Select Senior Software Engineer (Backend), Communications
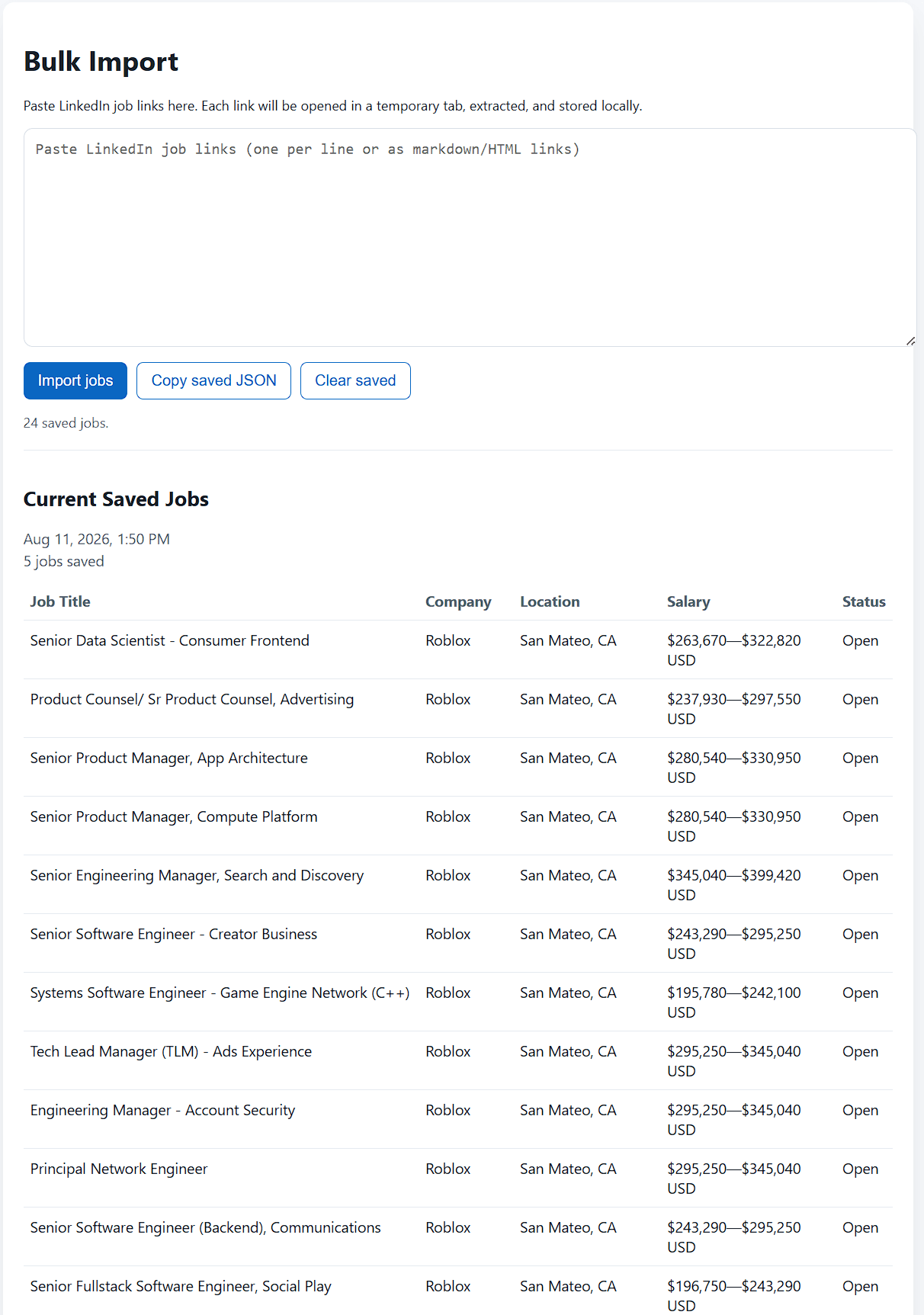The width and height of the screenshot is (924, 1315). (x=206, y=1227)
